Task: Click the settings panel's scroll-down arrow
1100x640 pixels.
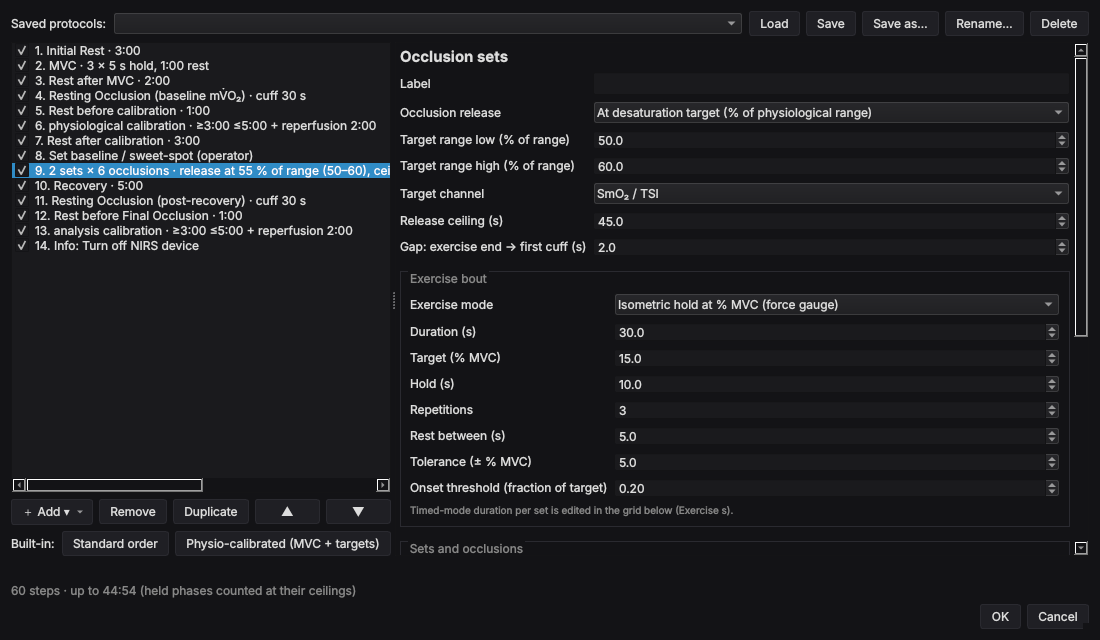Action: click(x=1081, y=548)
